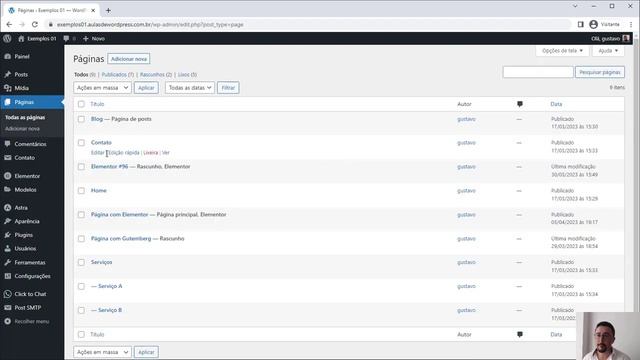Expand the Opções de tela panel
Image resolution: width=640 pixels, height=360 pixels.
pos(562,51)
